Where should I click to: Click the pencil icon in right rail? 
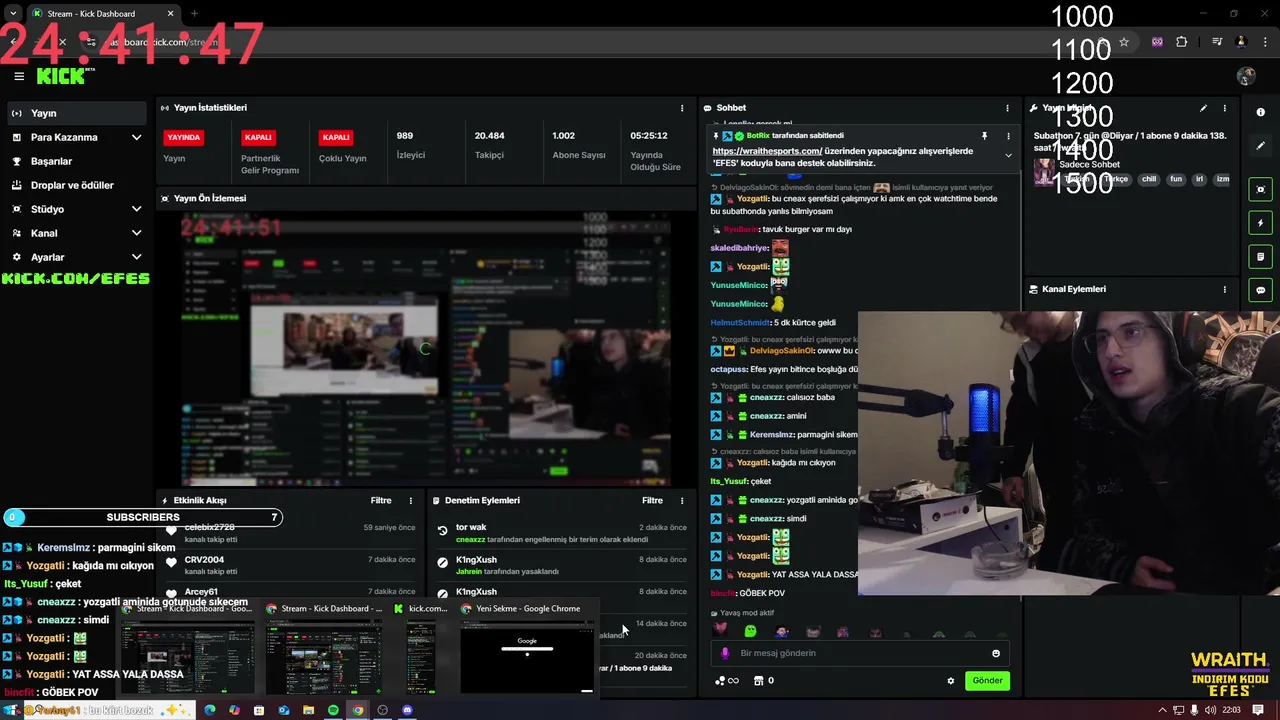coord(1260,146)
